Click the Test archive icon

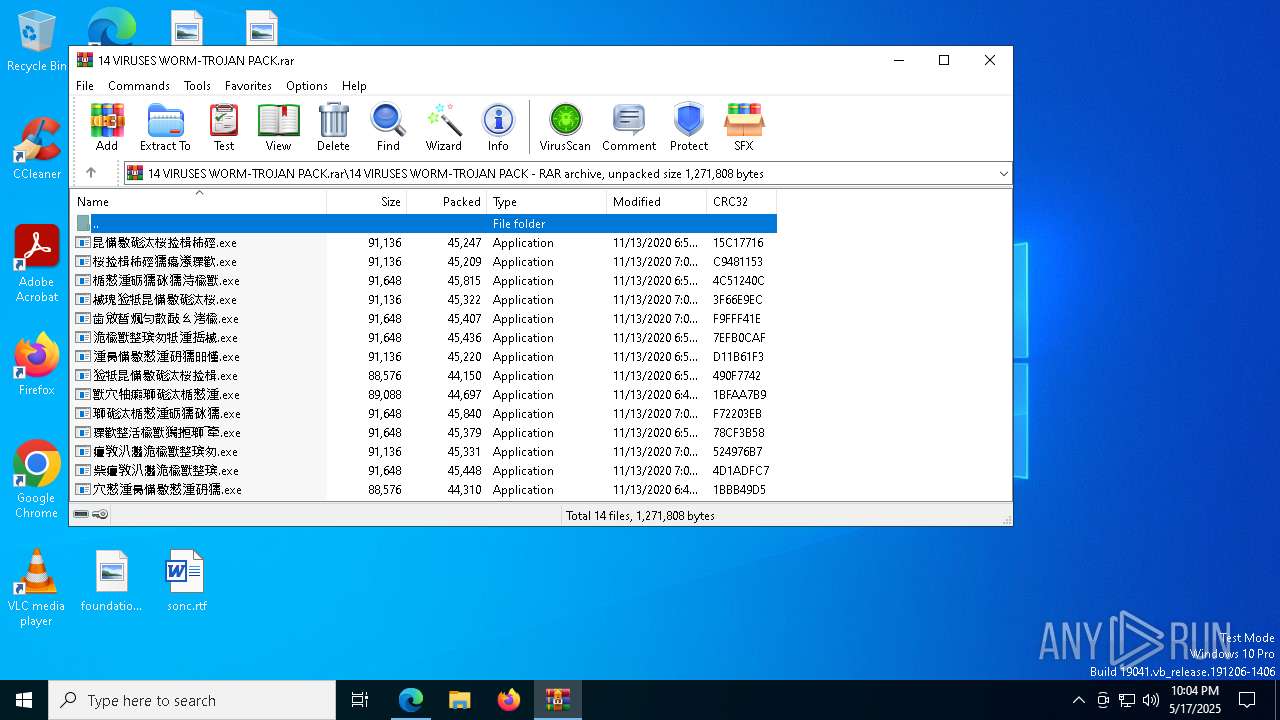pos(224,127)
